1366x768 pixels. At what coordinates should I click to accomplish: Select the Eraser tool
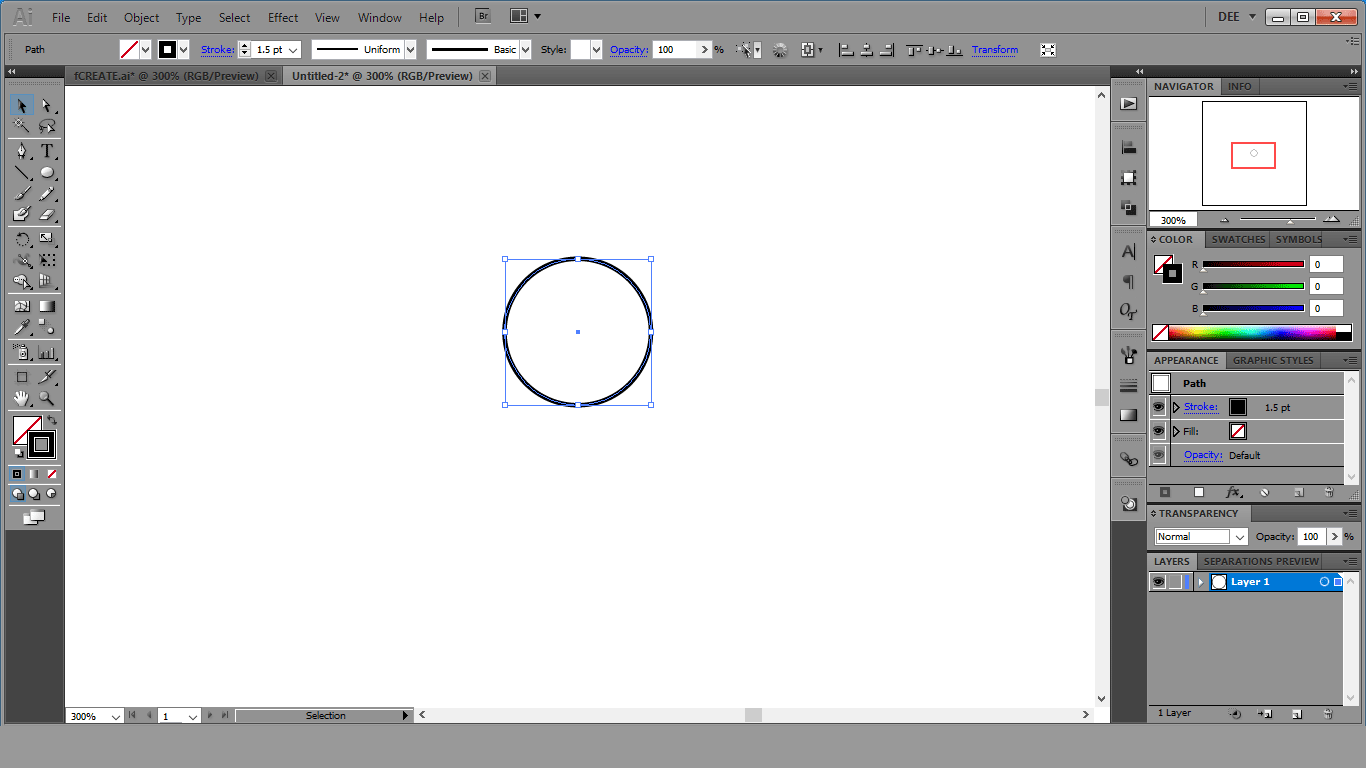tap(46, 214)
